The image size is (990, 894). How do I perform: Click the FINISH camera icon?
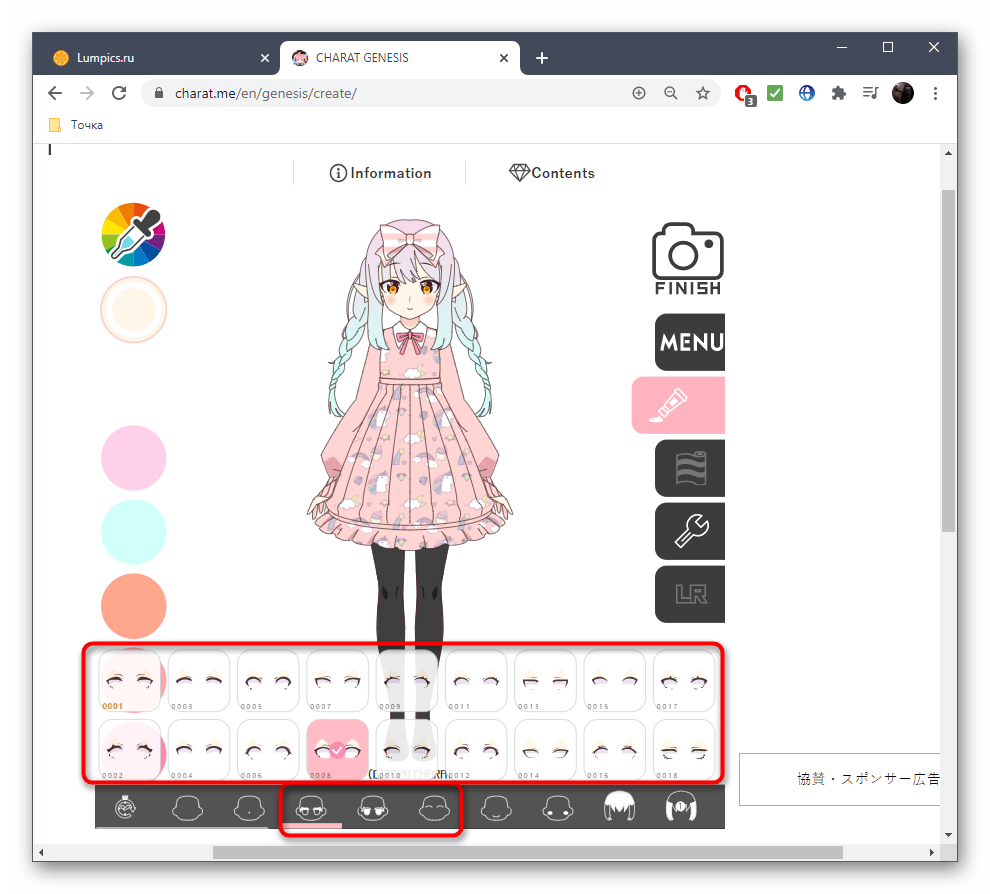pyautogui.click(x=687, y=258)
